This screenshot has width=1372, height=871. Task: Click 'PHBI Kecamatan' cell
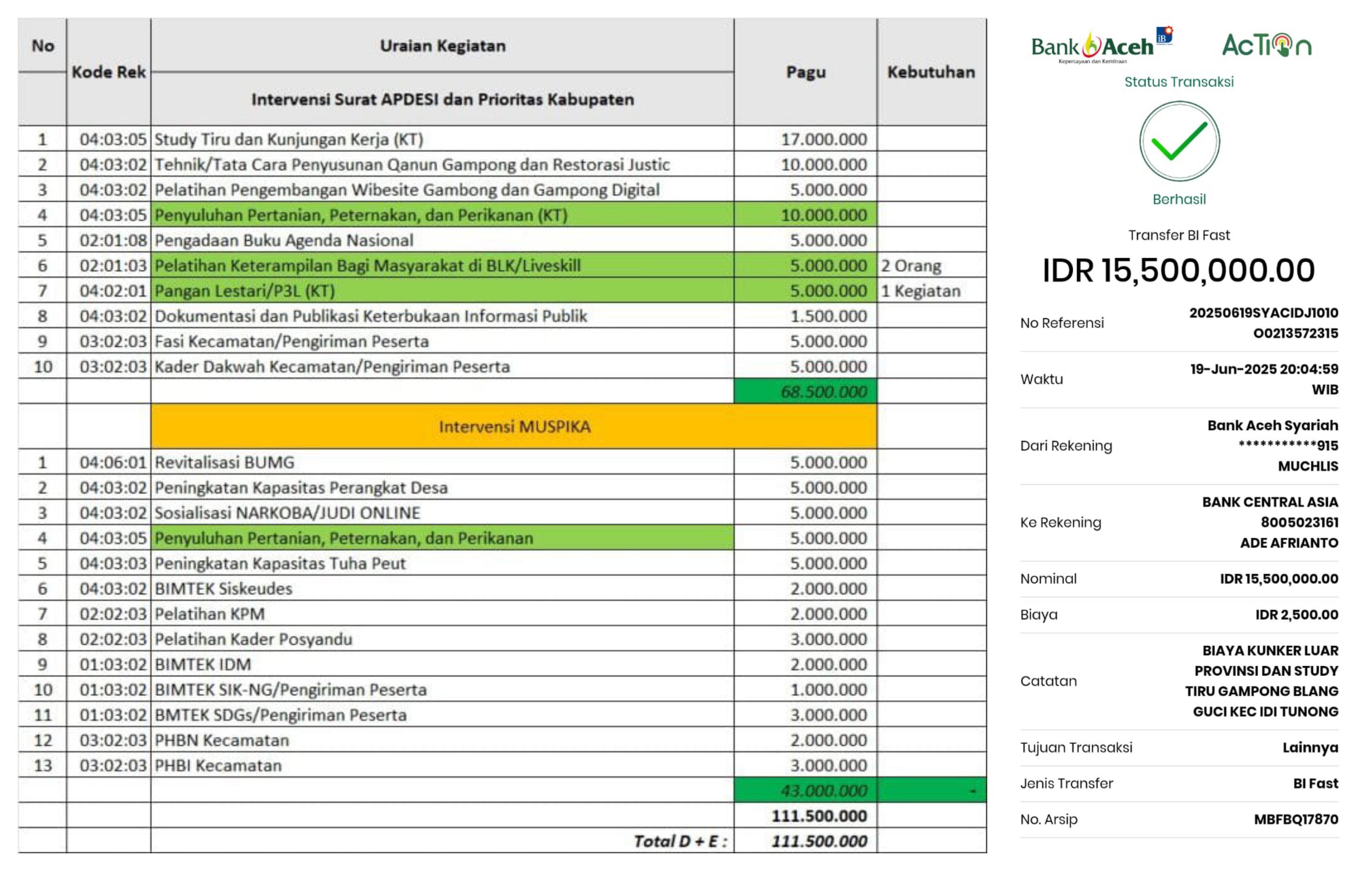click(442, 765)
